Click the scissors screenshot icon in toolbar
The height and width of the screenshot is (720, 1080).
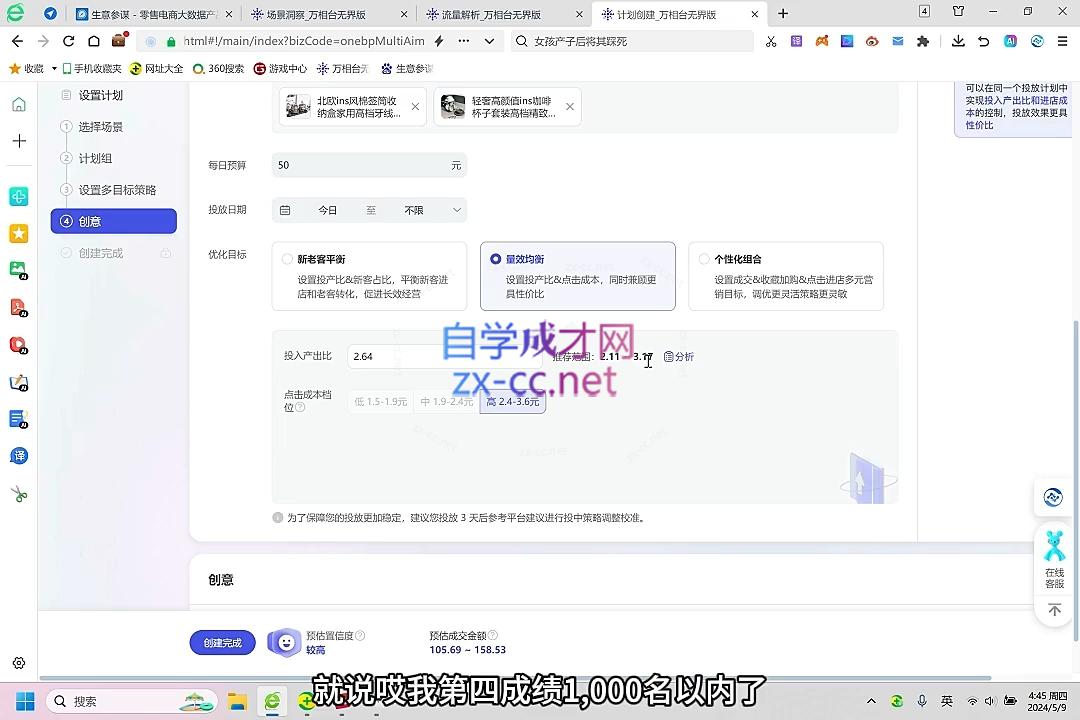click(770, 41)
